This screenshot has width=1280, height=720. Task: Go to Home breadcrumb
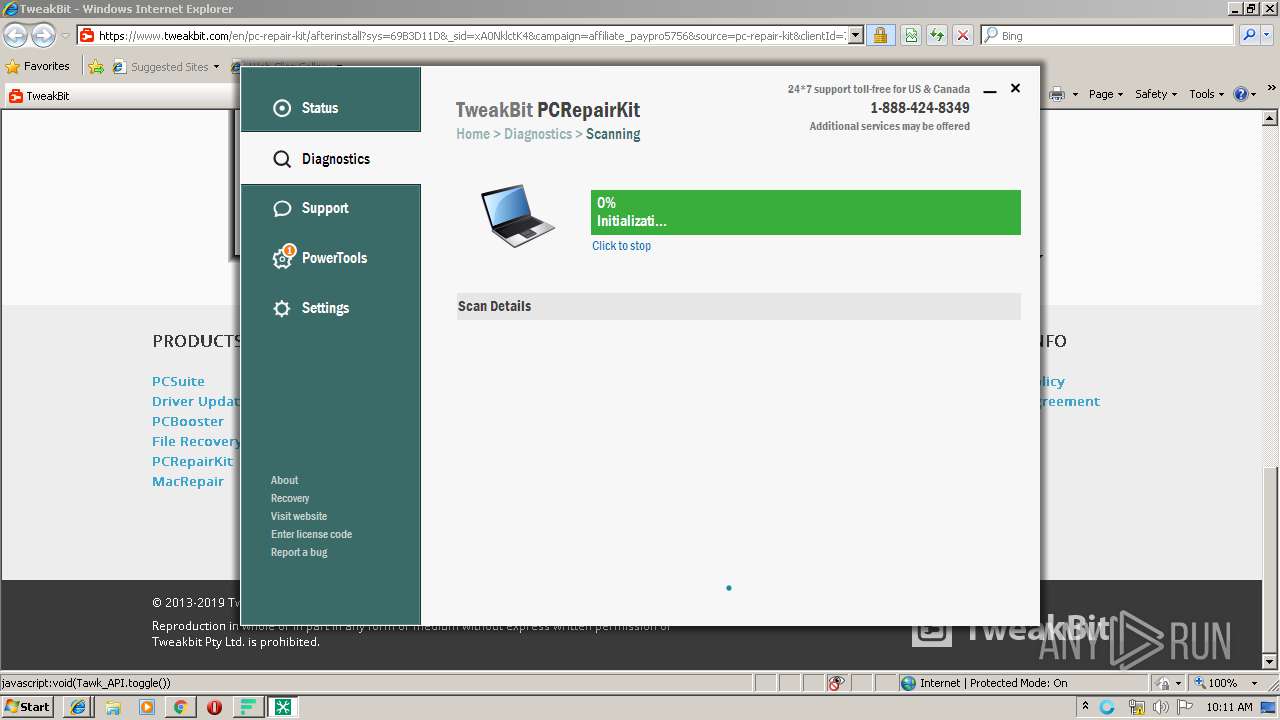point(473,134)
